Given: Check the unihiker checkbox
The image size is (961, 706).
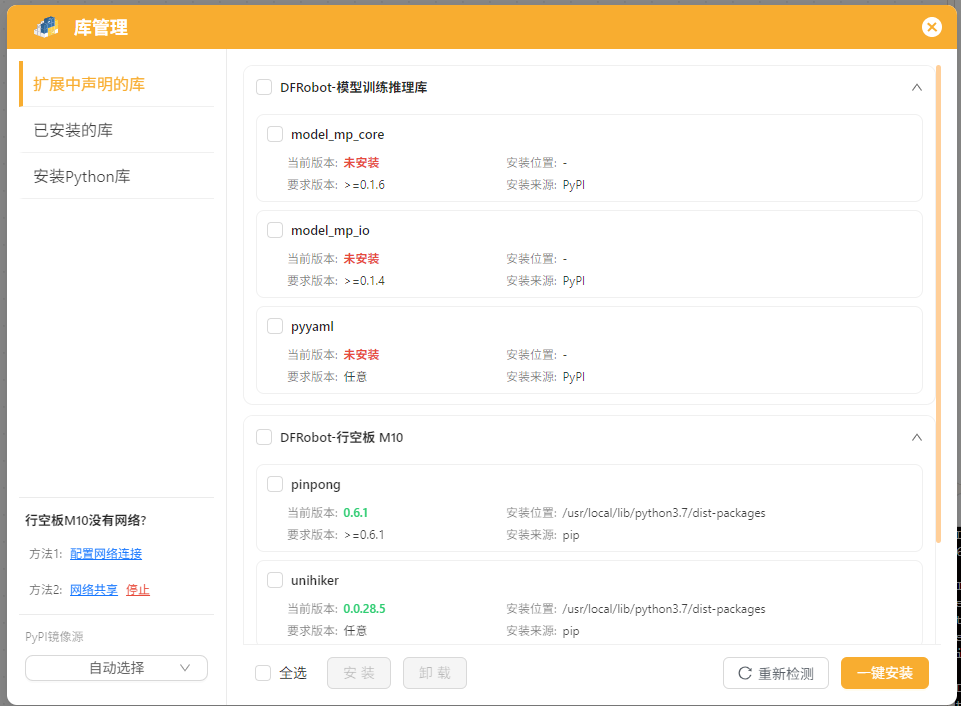Looking at the screenshot, I should pyautogui.click(x=275, y=580).
